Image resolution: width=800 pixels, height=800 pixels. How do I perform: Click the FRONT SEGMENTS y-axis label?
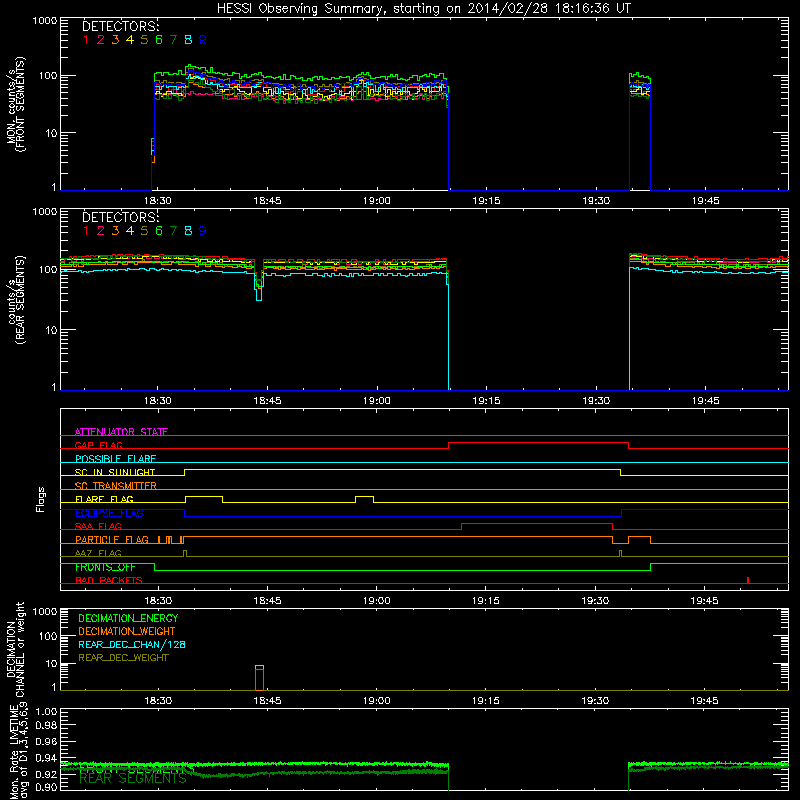coord(20,104)
